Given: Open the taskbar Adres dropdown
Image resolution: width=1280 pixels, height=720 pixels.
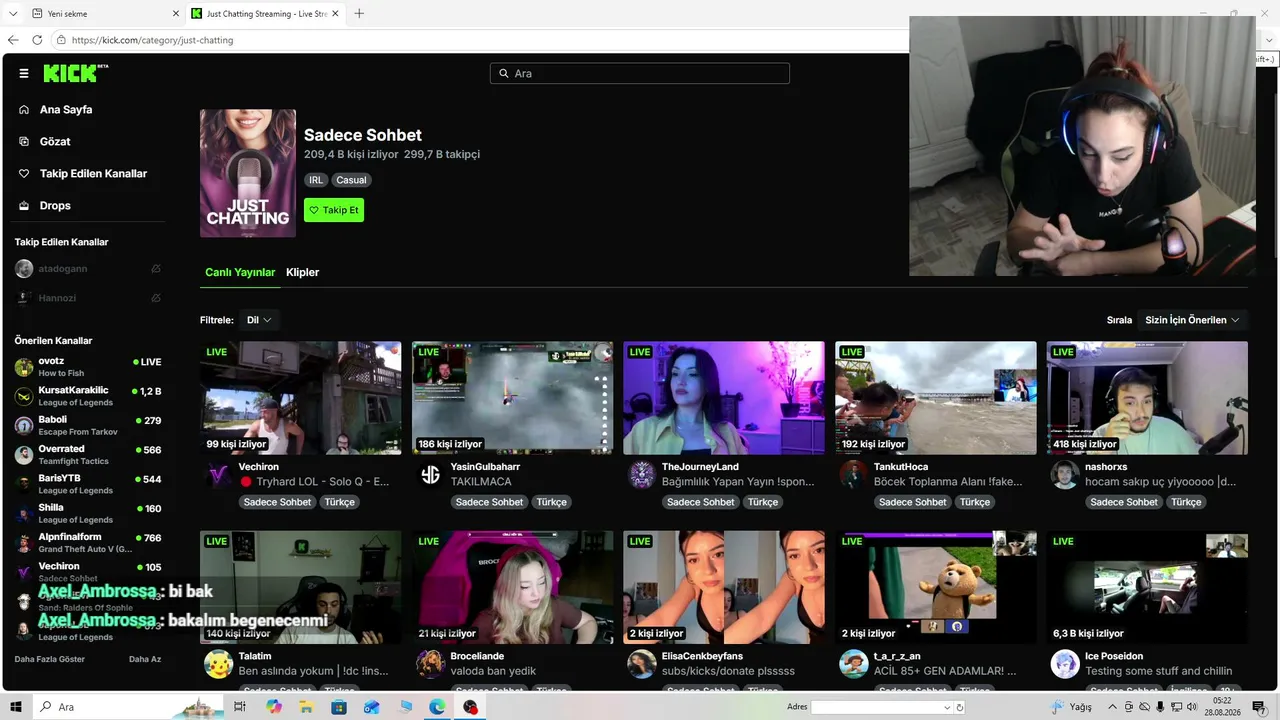Looking at the screenshot, I should tap(947, 707).
